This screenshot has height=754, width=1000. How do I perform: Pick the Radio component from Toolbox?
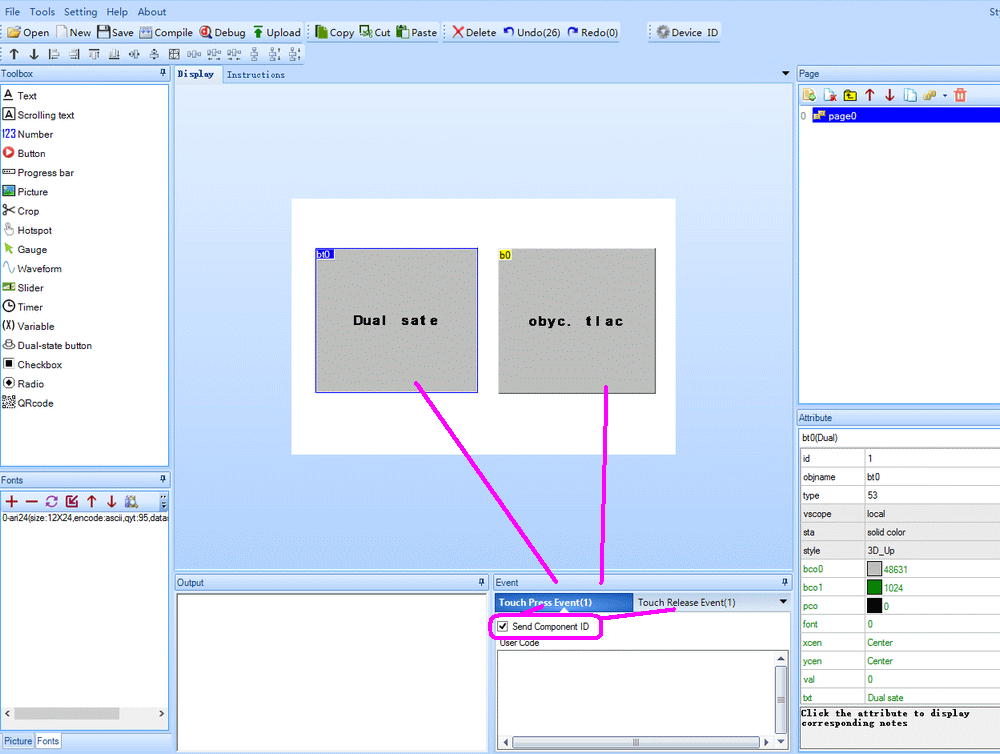point(30,383)
